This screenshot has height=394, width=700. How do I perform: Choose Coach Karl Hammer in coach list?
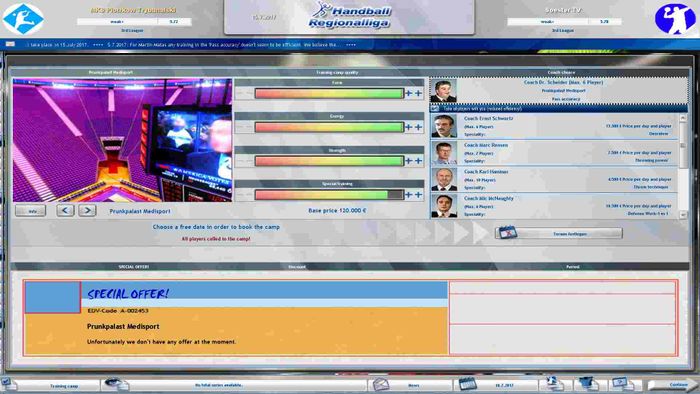point(554,179)
